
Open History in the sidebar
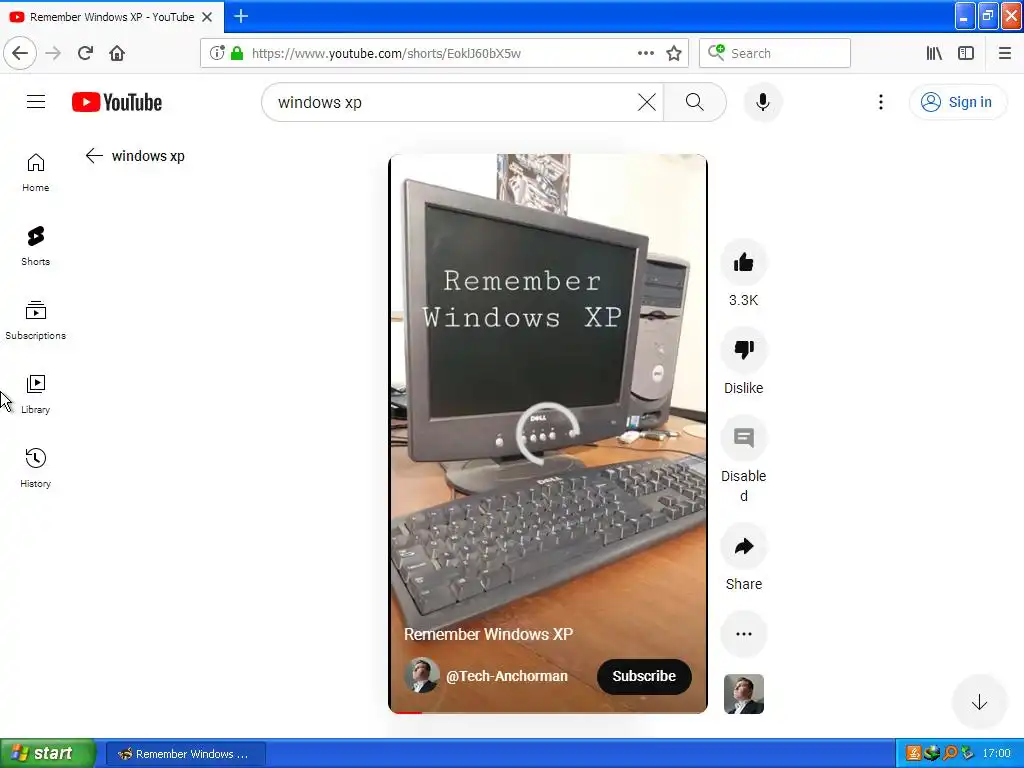35,468
